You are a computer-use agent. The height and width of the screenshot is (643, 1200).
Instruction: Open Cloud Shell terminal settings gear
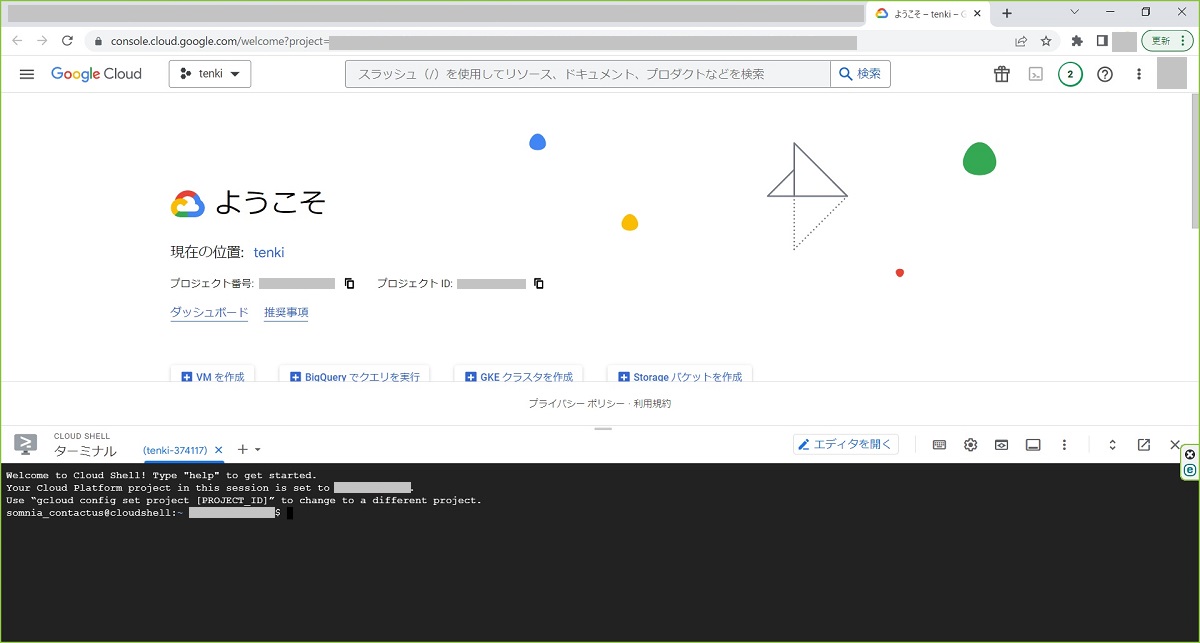pos(970,445)
